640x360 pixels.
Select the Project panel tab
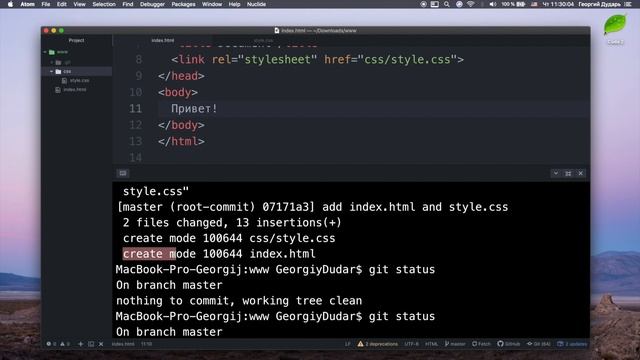pos(76,40)
